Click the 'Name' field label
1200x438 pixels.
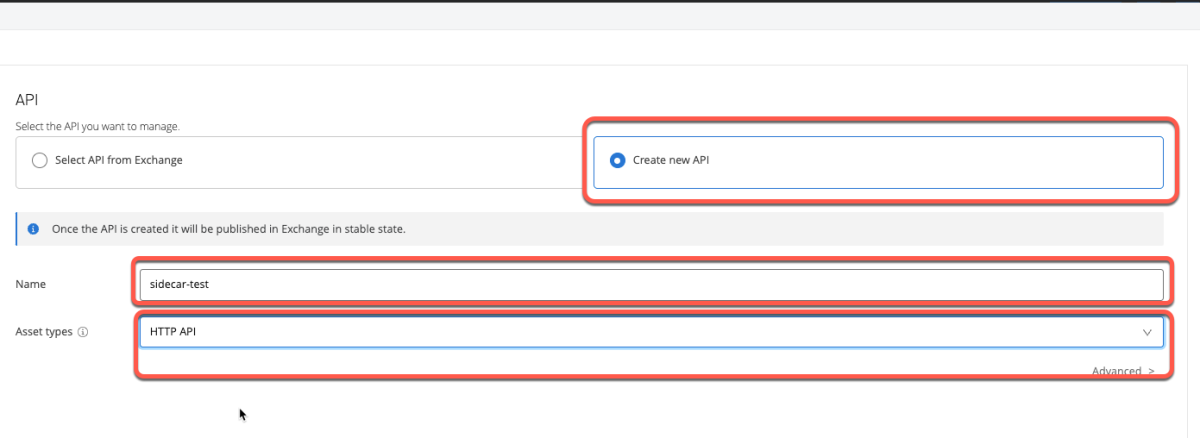[x=31, y=284]
